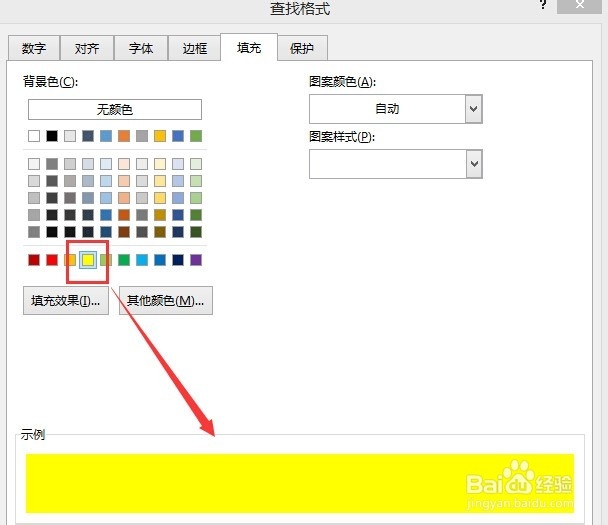Select the gold theme color swatch in top row

pos(160,136)
